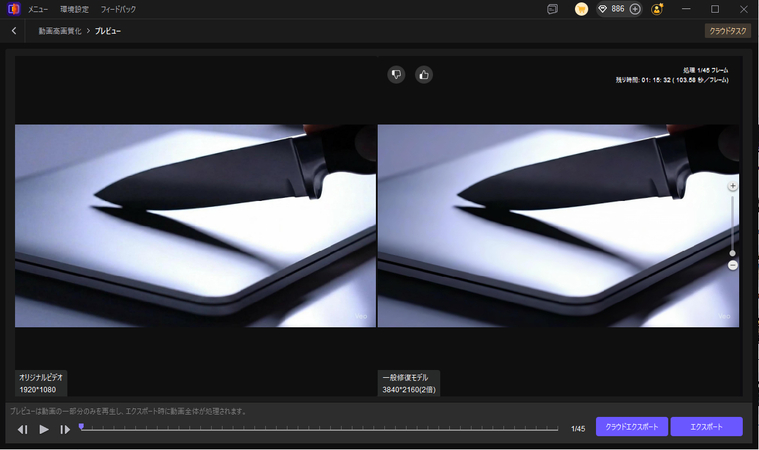
Task: Open the クラウドタスク panel
Action: click(x=727, y=31)
